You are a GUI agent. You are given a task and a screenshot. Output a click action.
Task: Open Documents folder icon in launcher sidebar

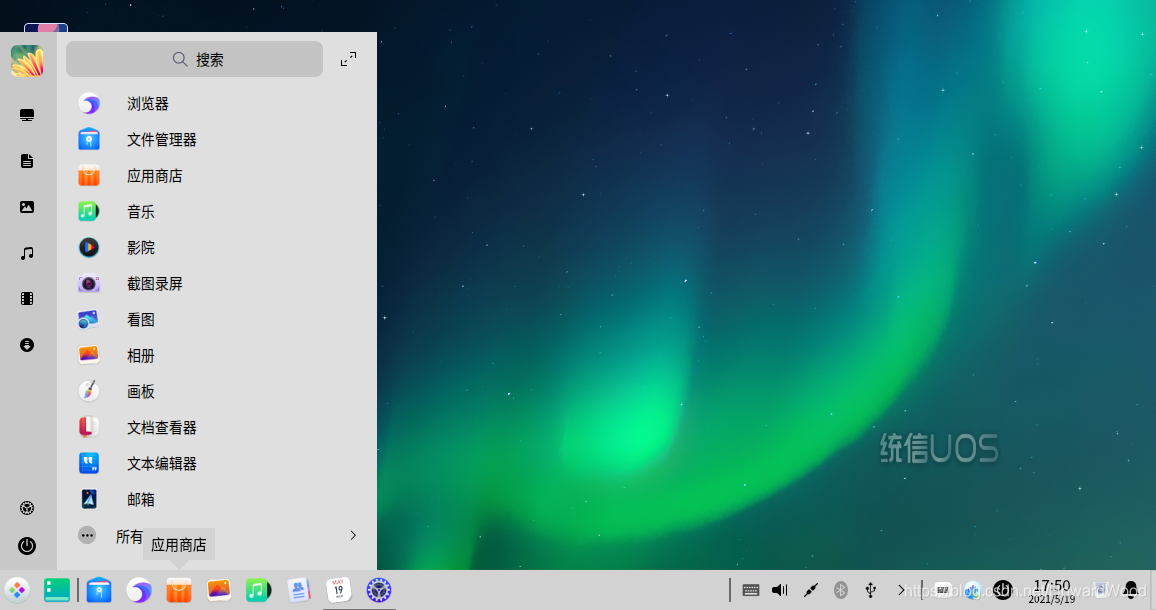coord(27,161)
